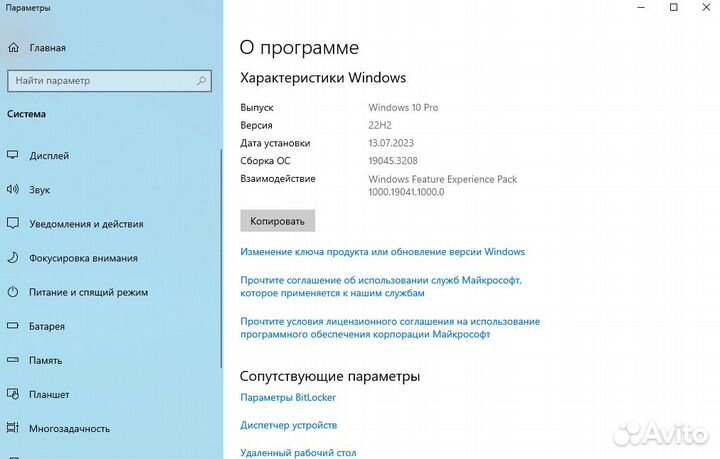The image size is (720, 459).
Task: Click the Сборка ОС label
Action: [x=265, y=161]
